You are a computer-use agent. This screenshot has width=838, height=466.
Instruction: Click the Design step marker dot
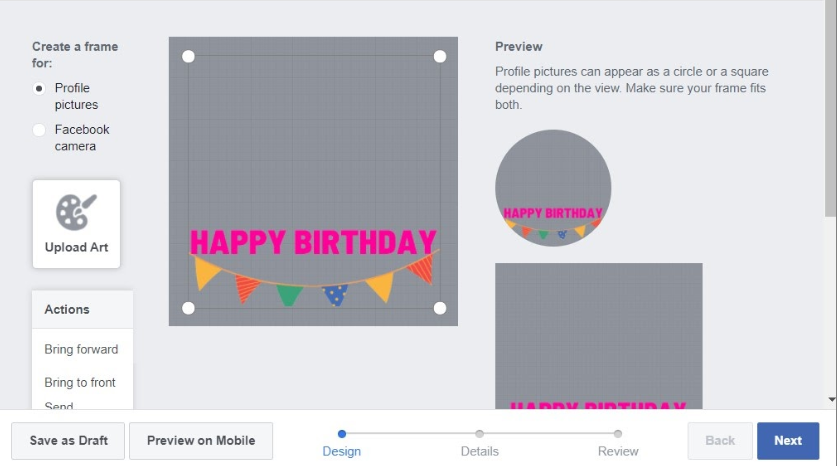tap(342, 434)
